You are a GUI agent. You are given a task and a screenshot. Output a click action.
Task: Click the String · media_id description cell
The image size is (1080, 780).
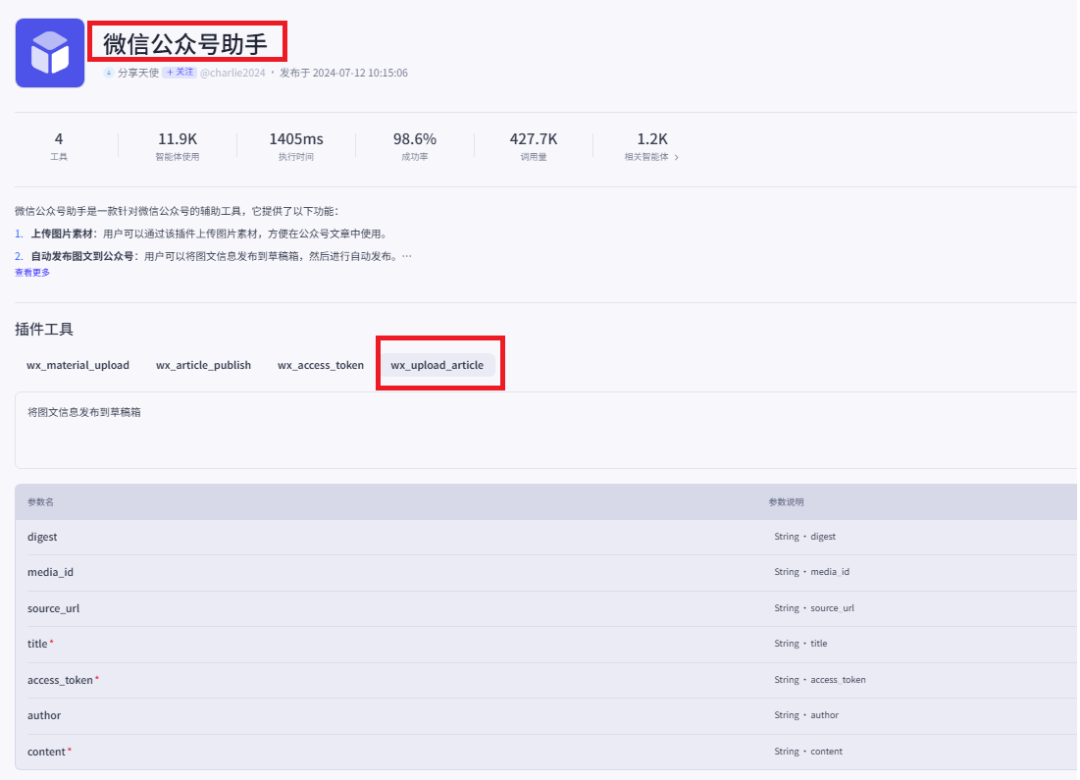point(811,572)
